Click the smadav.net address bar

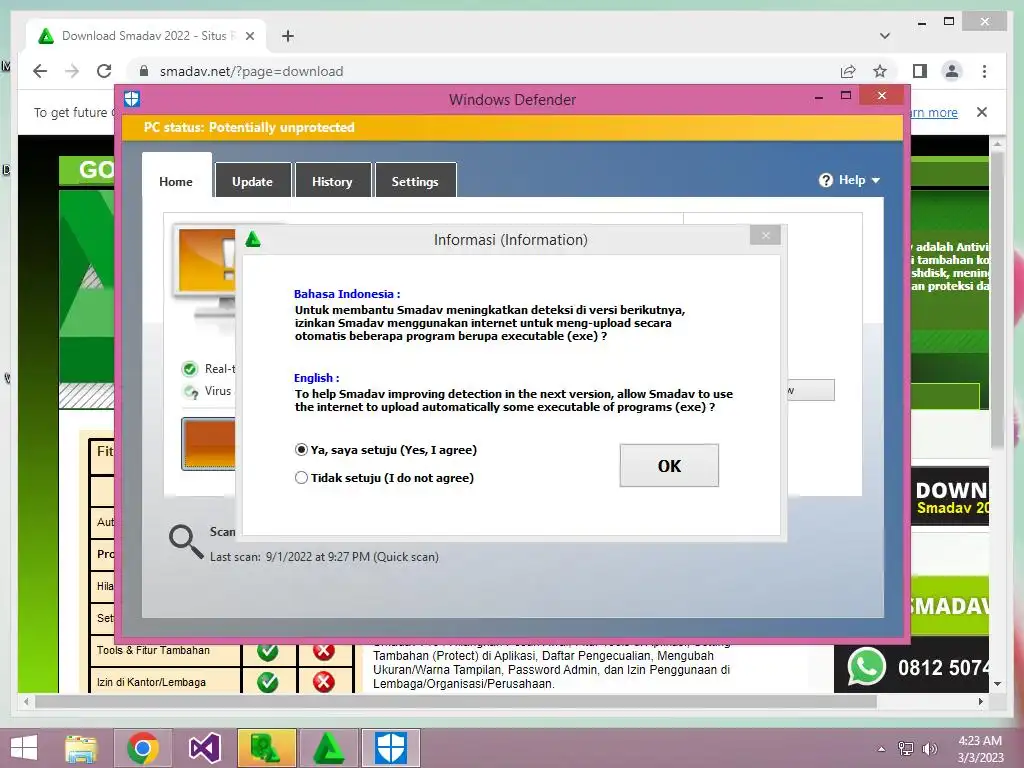pos(483,71)
